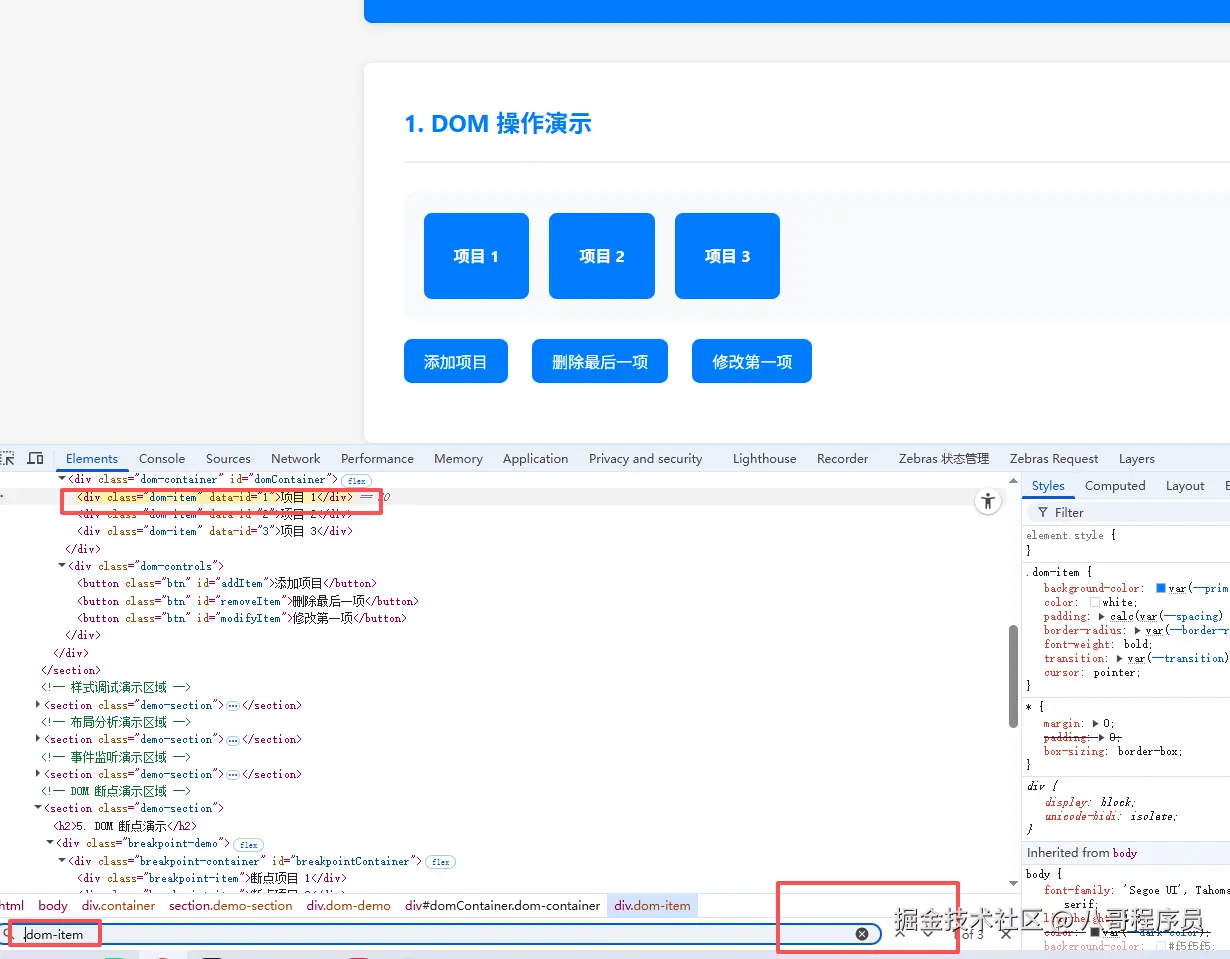Open the Sources tab
The width and height of the screenshot is (1230, 959).
(228, 458)
